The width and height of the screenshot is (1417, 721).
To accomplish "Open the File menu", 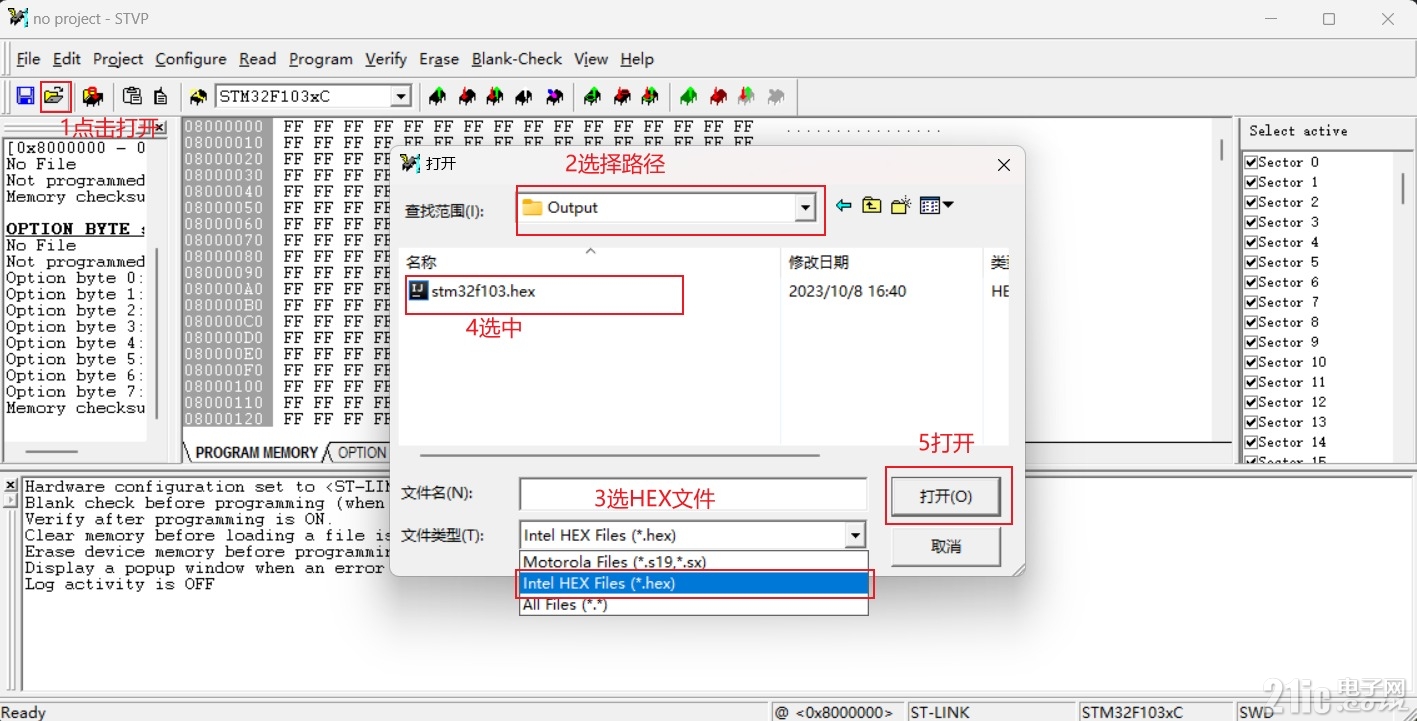I will click(28, 59).
